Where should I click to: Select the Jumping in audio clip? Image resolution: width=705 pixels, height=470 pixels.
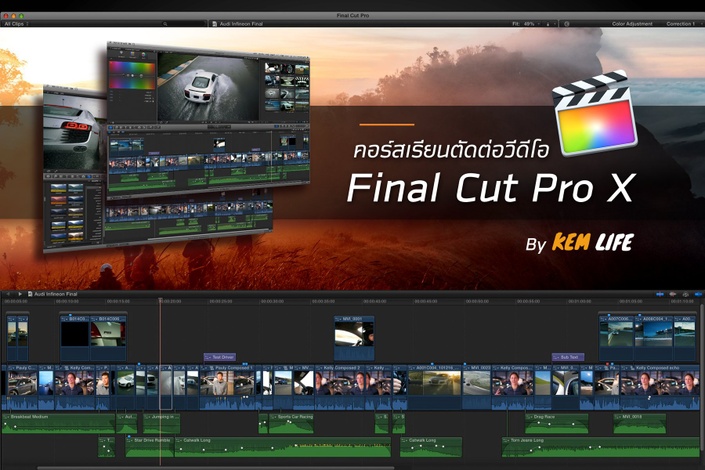coord(162,424)
